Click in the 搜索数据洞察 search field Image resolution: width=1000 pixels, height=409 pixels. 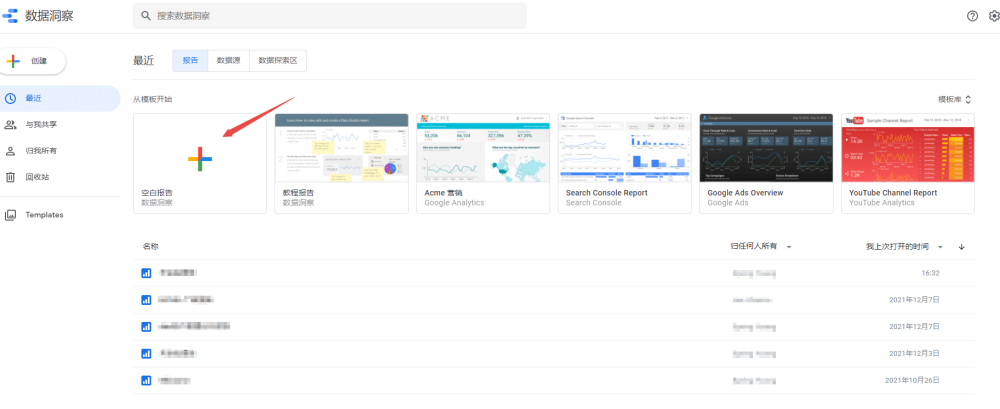click(x=330, y=16)
